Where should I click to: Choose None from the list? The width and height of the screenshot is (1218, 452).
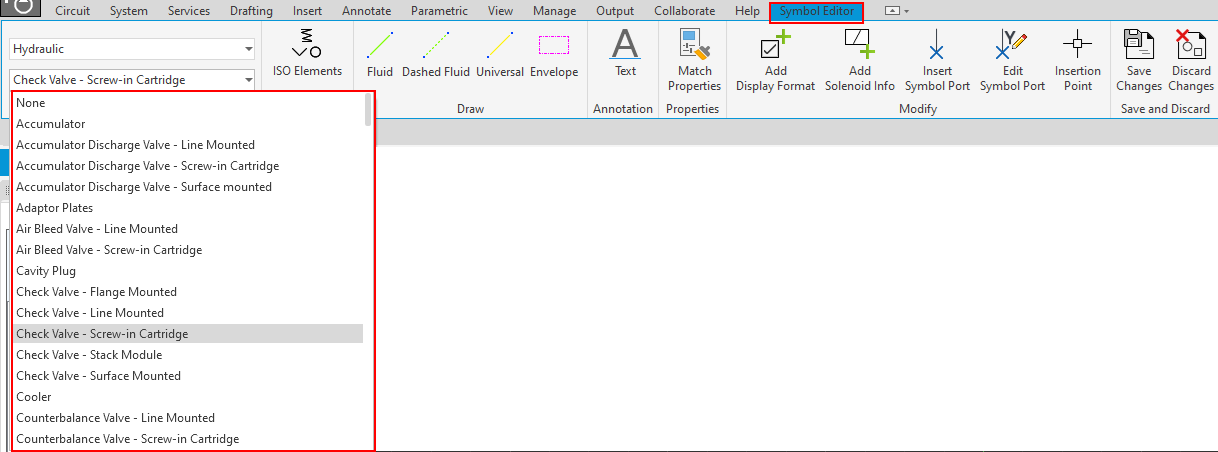pos(188,103)
